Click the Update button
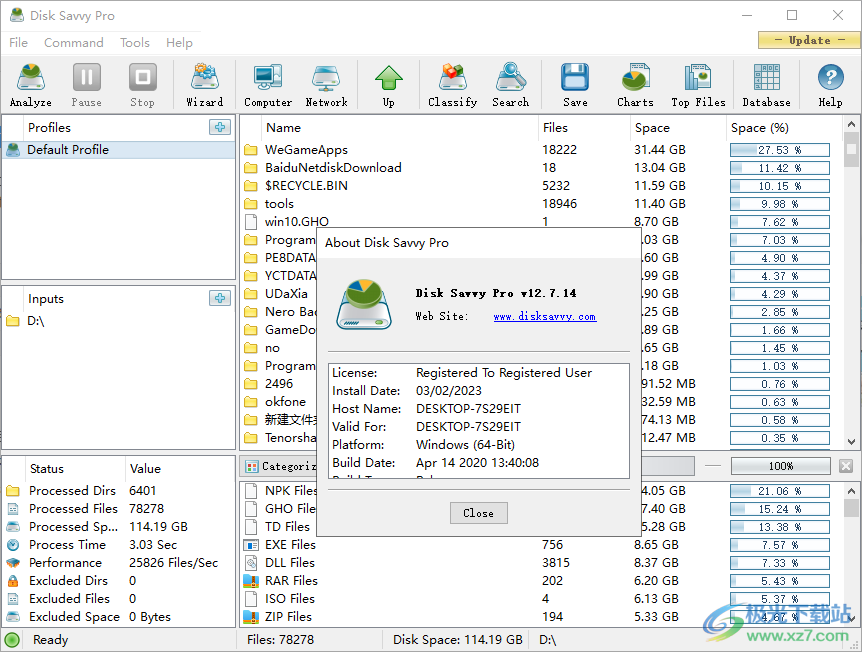Screen dimensions: 862x652 point(809,40)
